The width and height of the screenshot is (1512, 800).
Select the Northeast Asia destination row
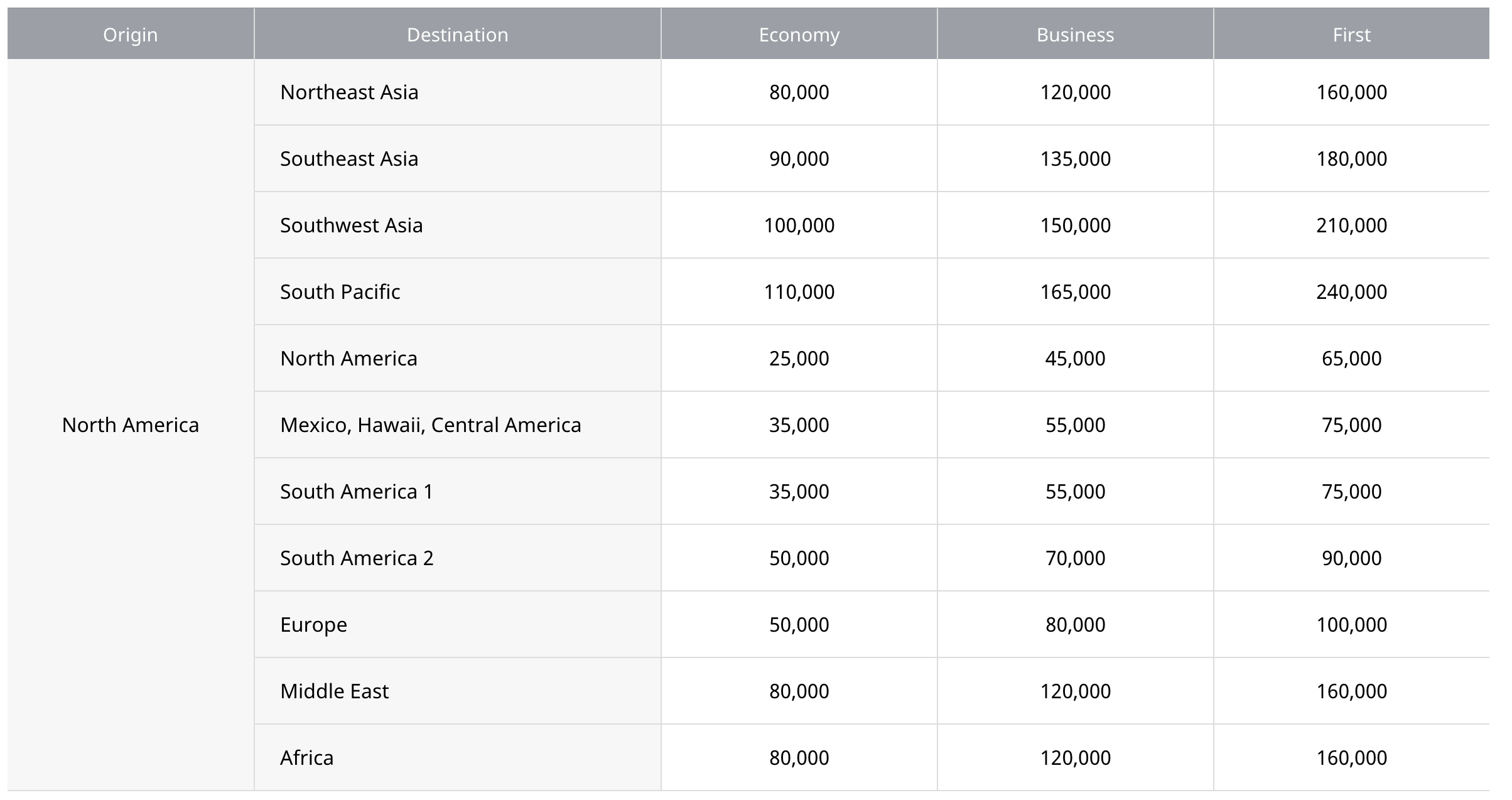pyautogui.click(x=349, y=92)
